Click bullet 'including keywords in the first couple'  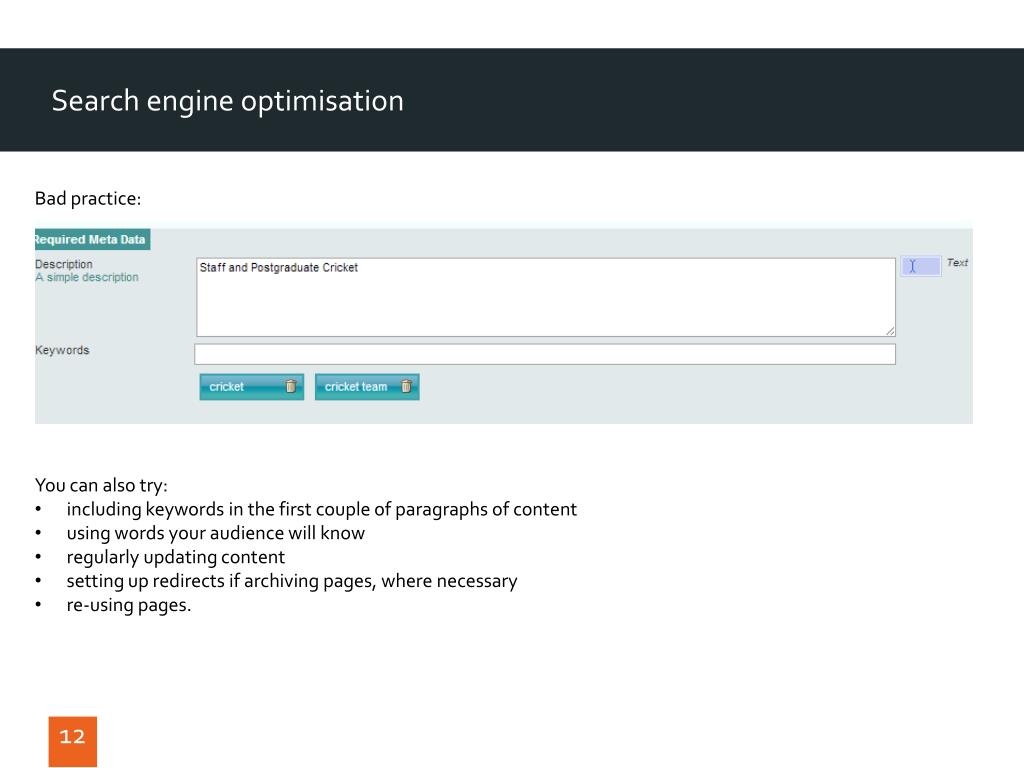(x=321, y=509)
